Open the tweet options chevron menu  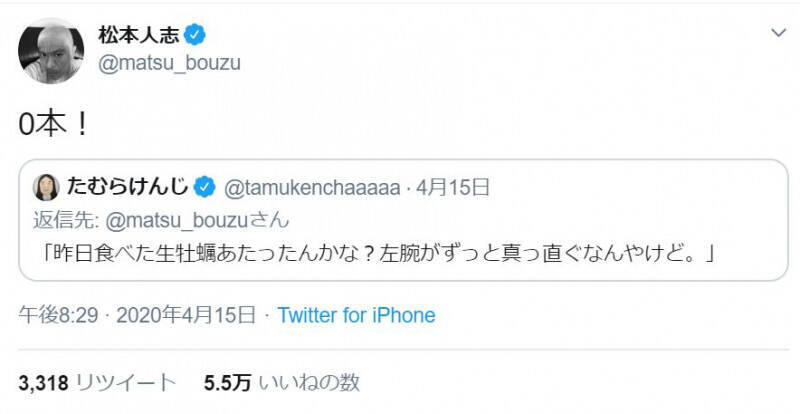779,34
